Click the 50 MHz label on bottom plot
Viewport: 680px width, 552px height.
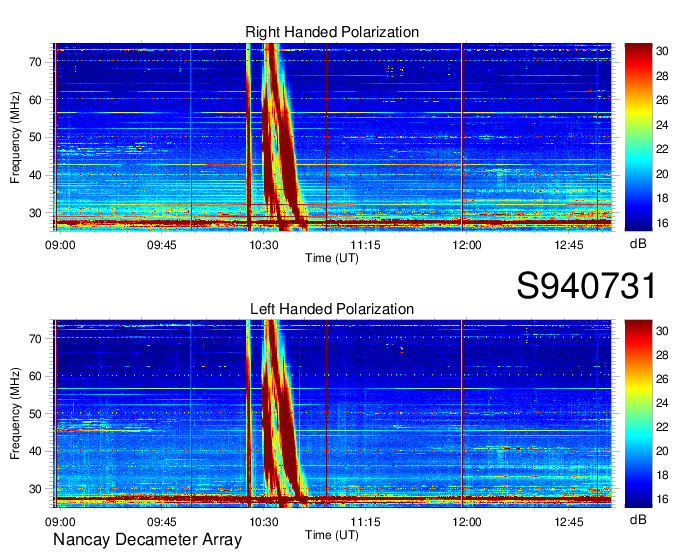point(36,414)
